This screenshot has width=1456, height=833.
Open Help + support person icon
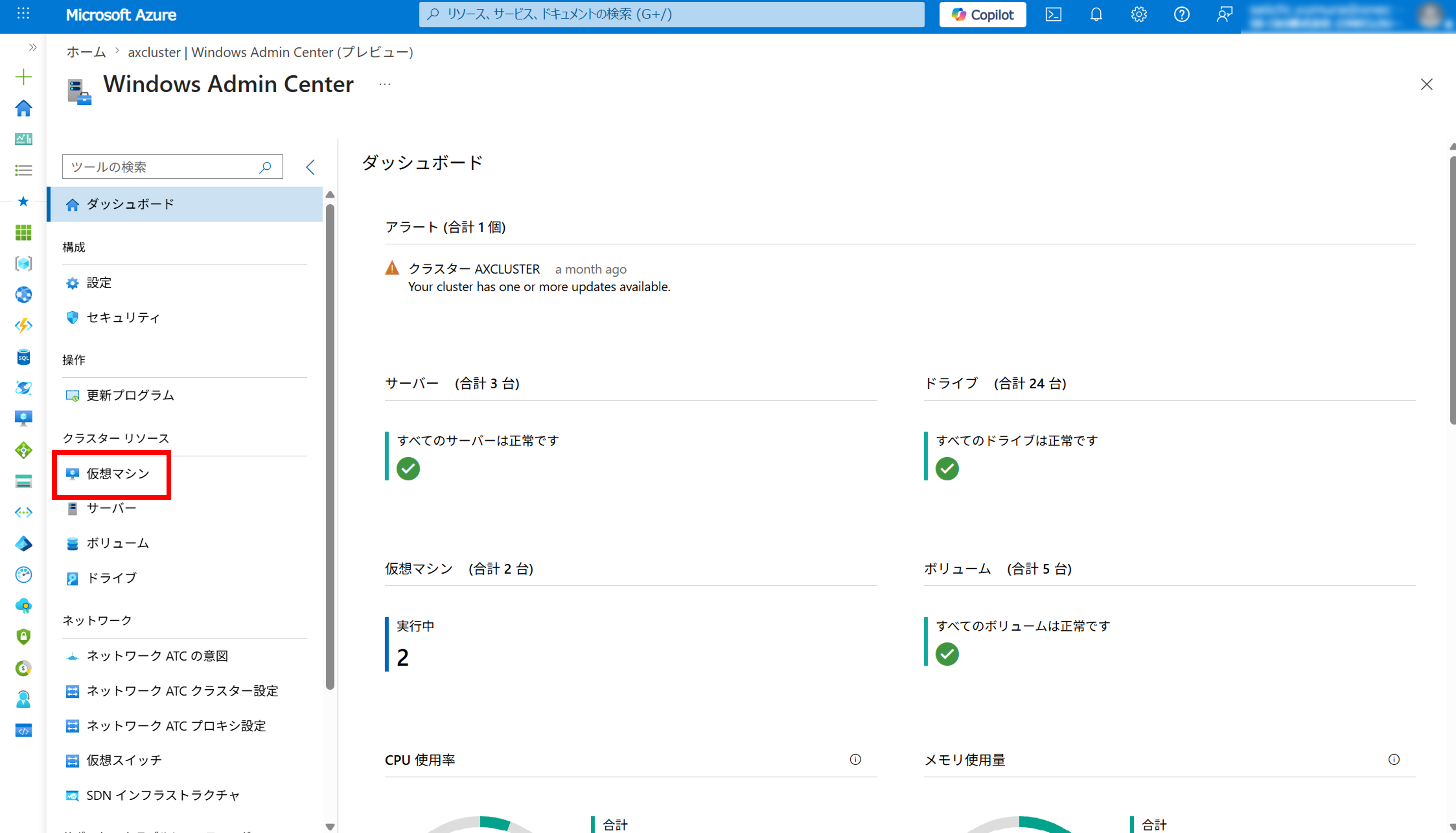[24, 699]
